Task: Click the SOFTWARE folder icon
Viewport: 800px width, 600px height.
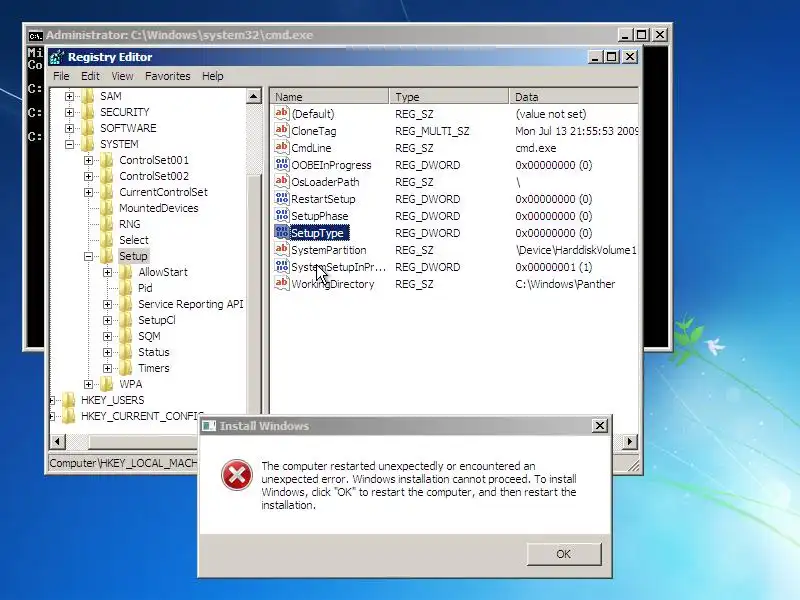Action: (x=88, y=128)
